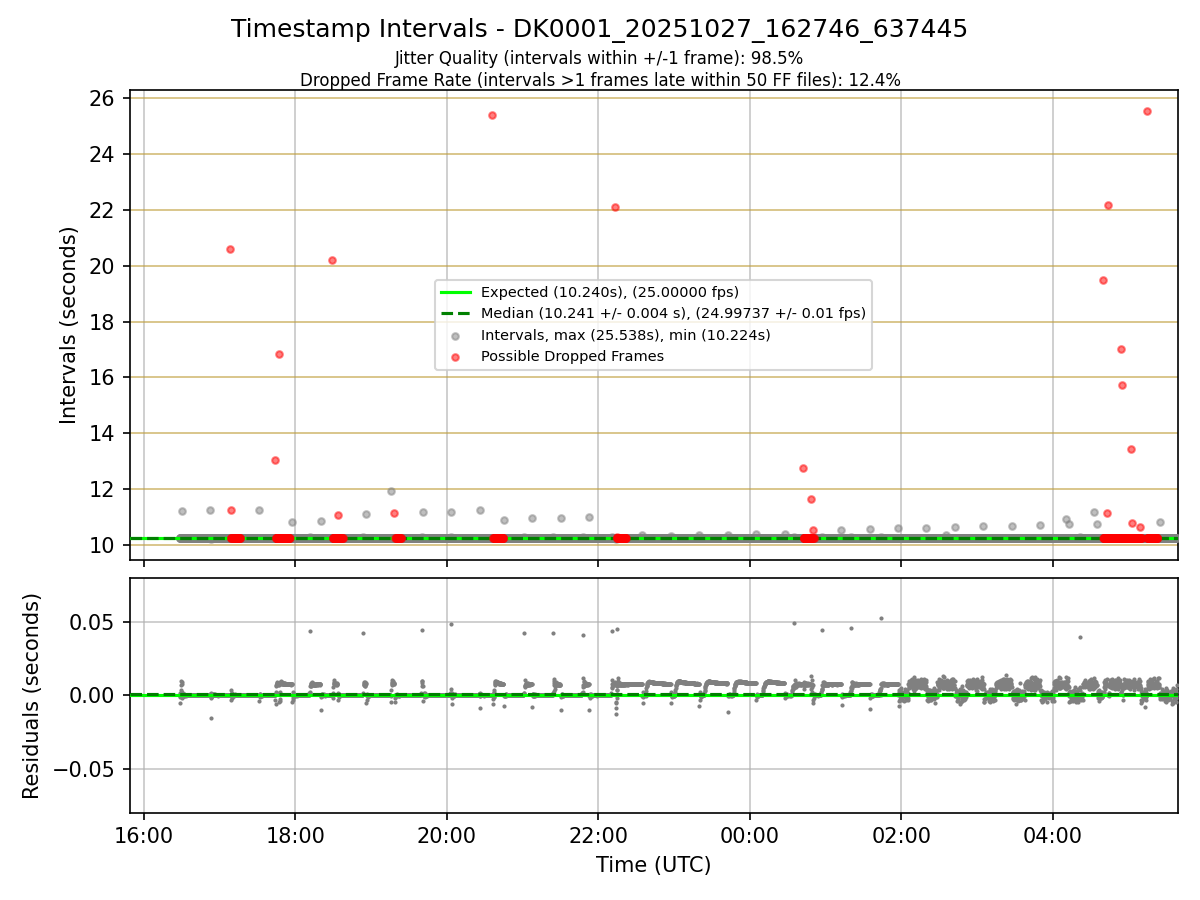Click the red dropped-frame point near 20:30 at 25.4s
The image size is (1200, 900).
click(x=492, y=115)
